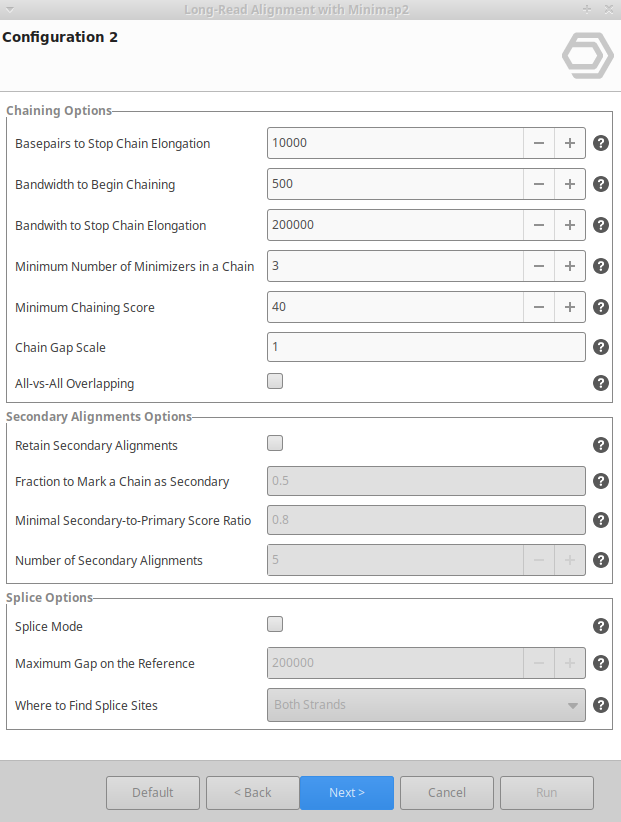
Task: Enable Splice Mode checkbox
Action: tap(275, 624)
